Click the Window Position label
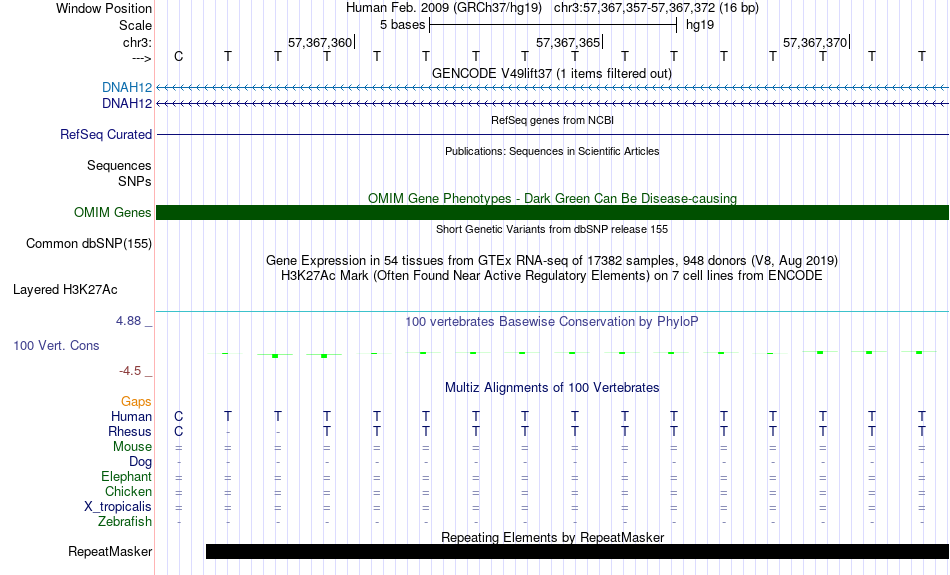Image resolution: width=950 pixels, height=575 pixels. [104, 8]
